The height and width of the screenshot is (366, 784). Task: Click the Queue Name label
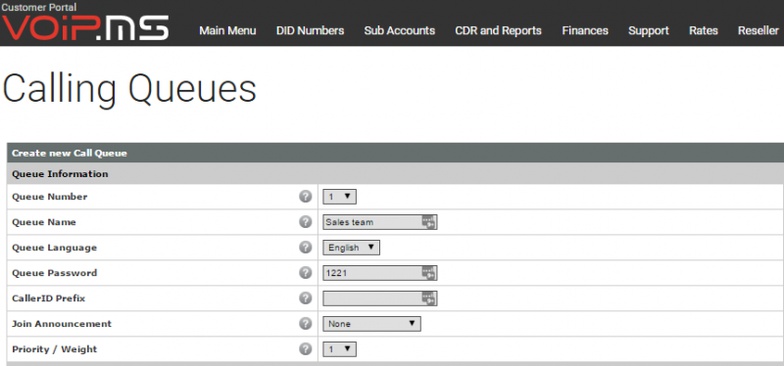[44, 222]
